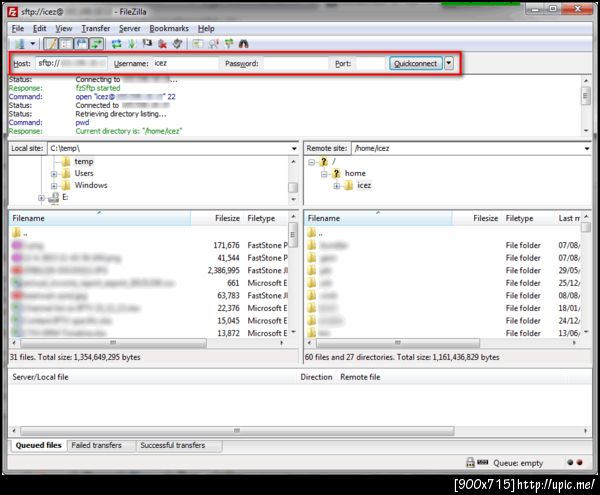The width and height of the screenshot is (600, 495).
Task: Toggle directory comparison icon
Action: tap(213, 44)
